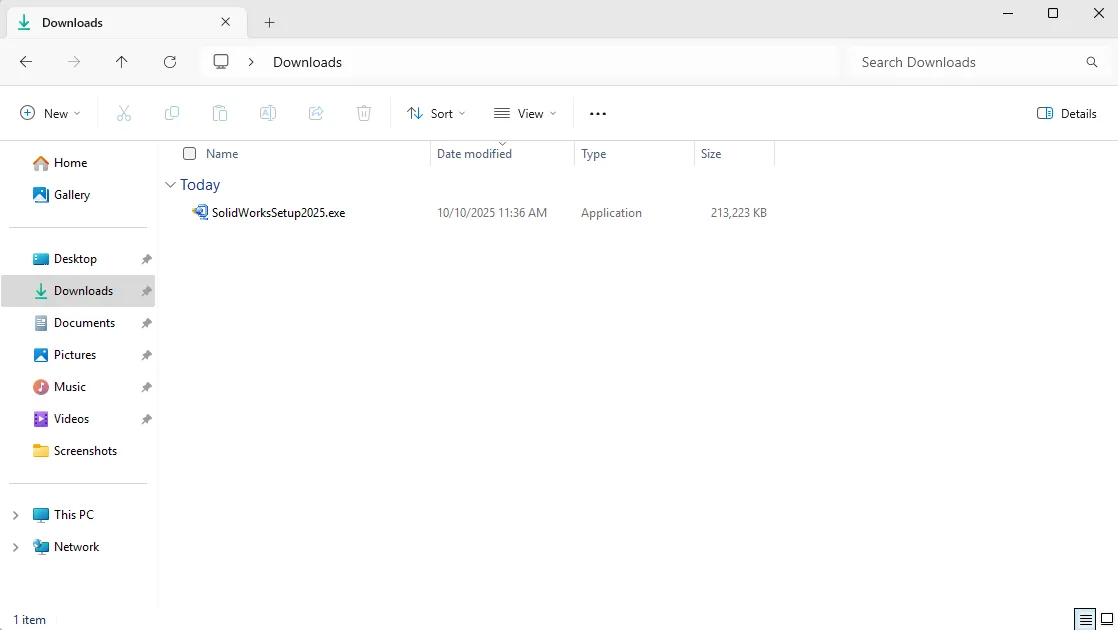Viewport: 1118px width, 630px height.
Task: Open the Gallery item in the sidebar
Action: point(70,194)
